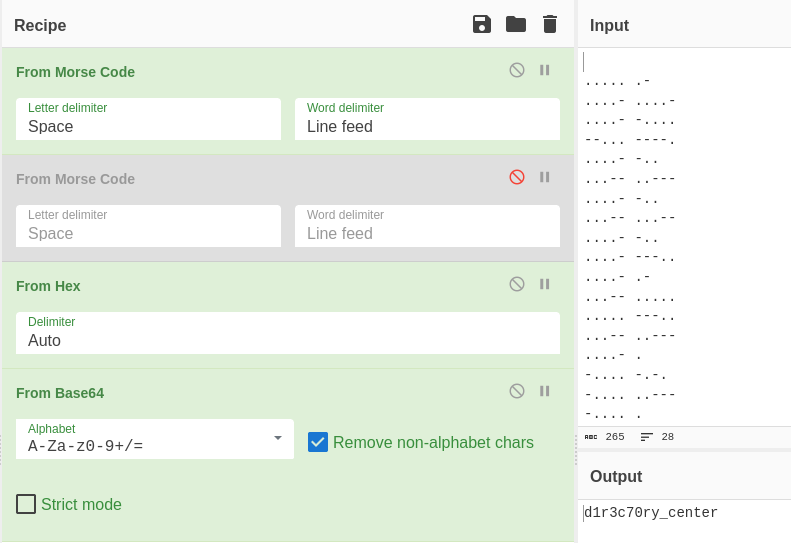Set breakpoint on first From Morse Code
Screen dimensions: 791x543
[545, 70]
